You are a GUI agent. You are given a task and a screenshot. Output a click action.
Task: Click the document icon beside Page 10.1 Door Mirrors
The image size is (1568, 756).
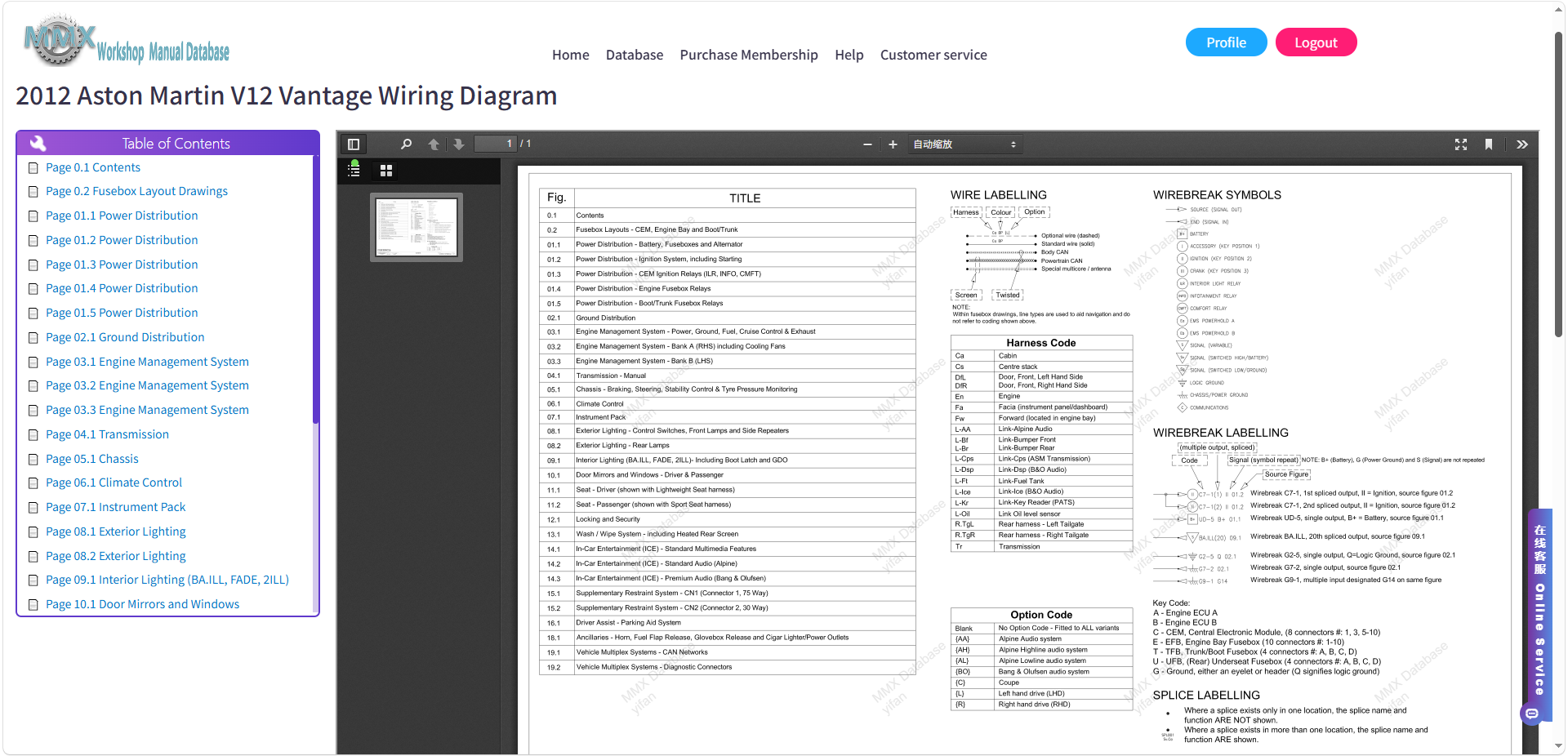33,605
